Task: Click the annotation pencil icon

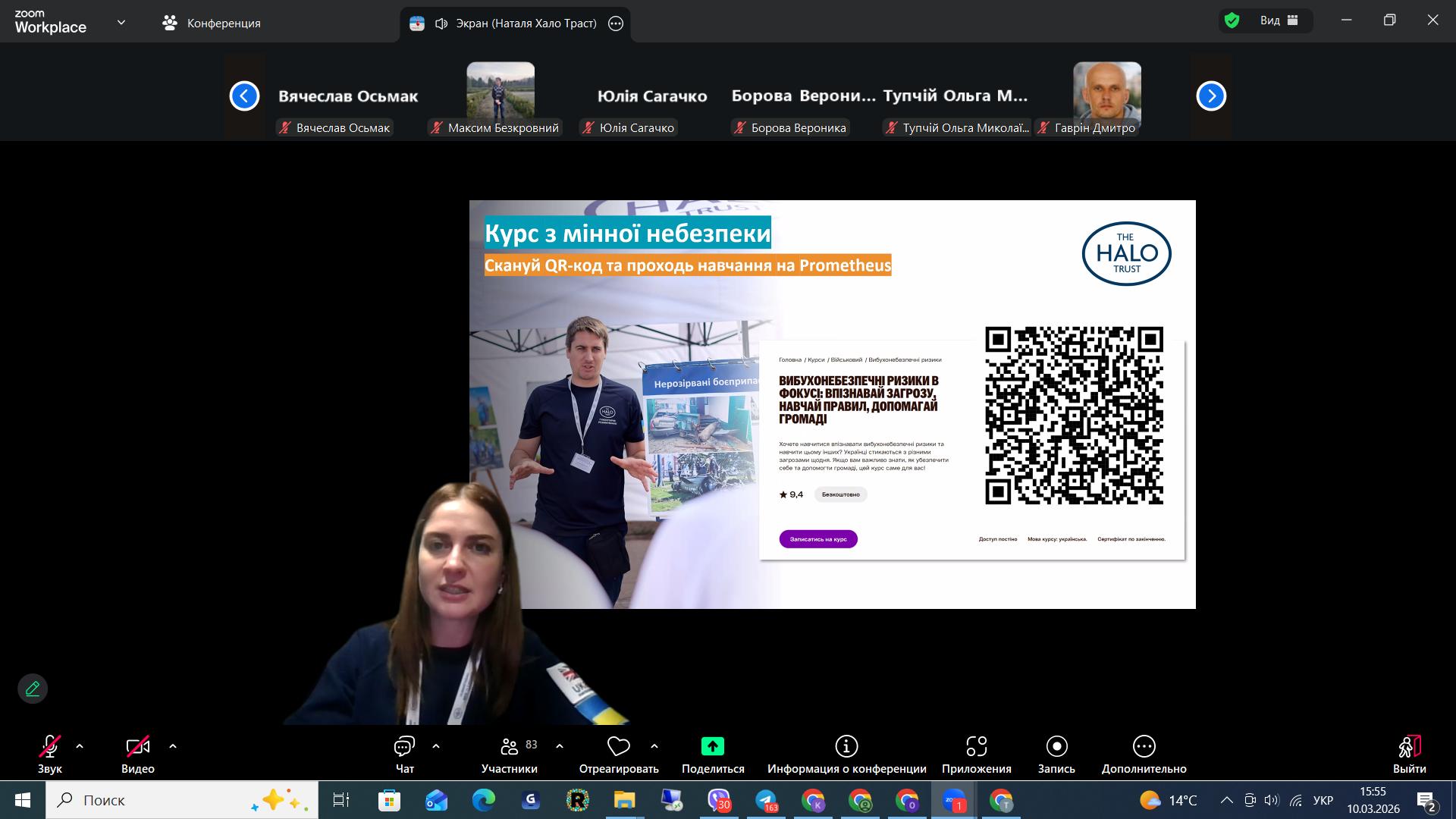Action: point(33,689)
